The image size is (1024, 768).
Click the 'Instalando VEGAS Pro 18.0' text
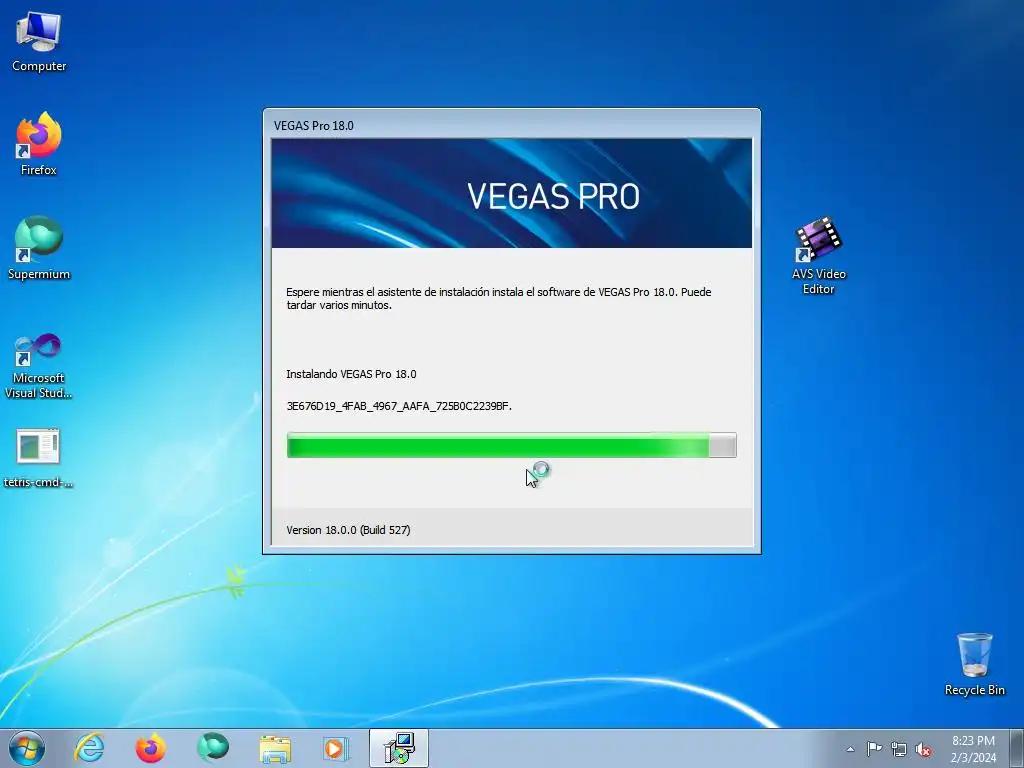pyautogui.click(x=351, y=374)
